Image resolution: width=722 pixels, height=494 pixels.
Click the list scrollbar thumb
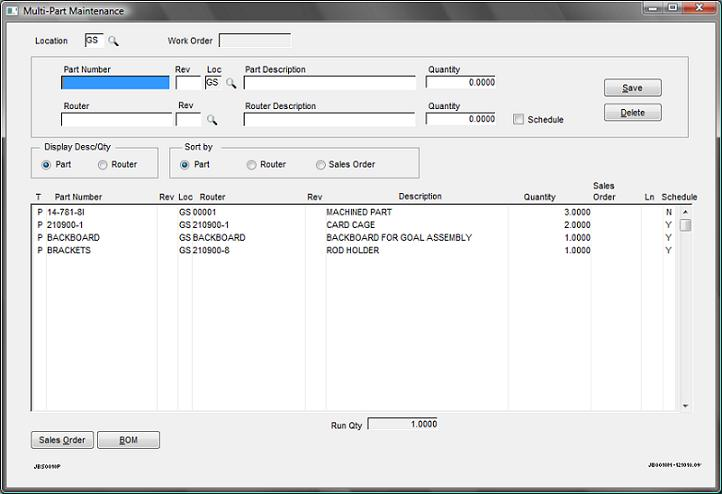[686, 225]
